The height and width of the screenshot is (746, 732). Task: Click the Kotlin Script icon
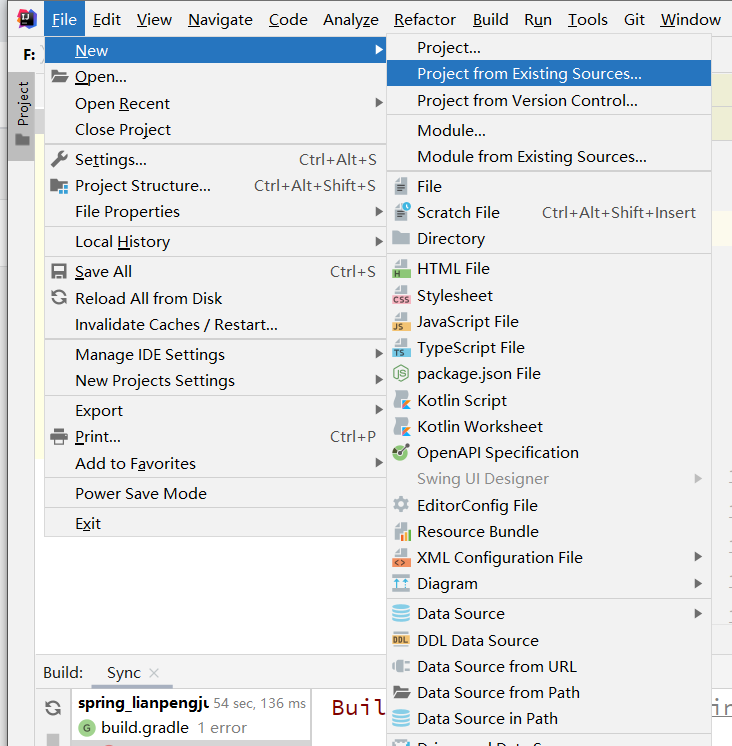tap(402, 400)
